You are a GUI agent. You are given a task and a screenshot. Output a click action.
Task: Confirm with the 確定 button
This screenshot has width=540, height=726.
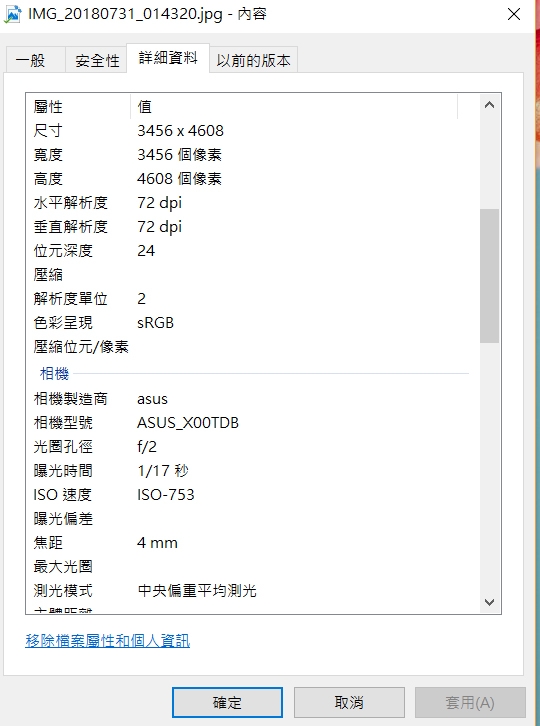[x=227, y=702]
